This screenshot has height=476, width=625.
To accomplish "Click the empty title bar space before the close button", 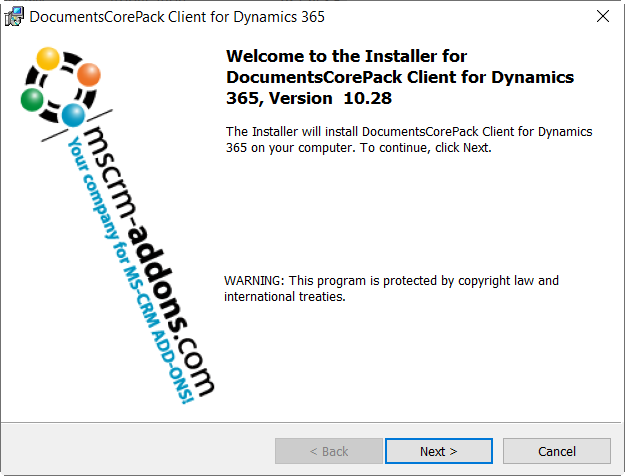I will tap(460, 17).
